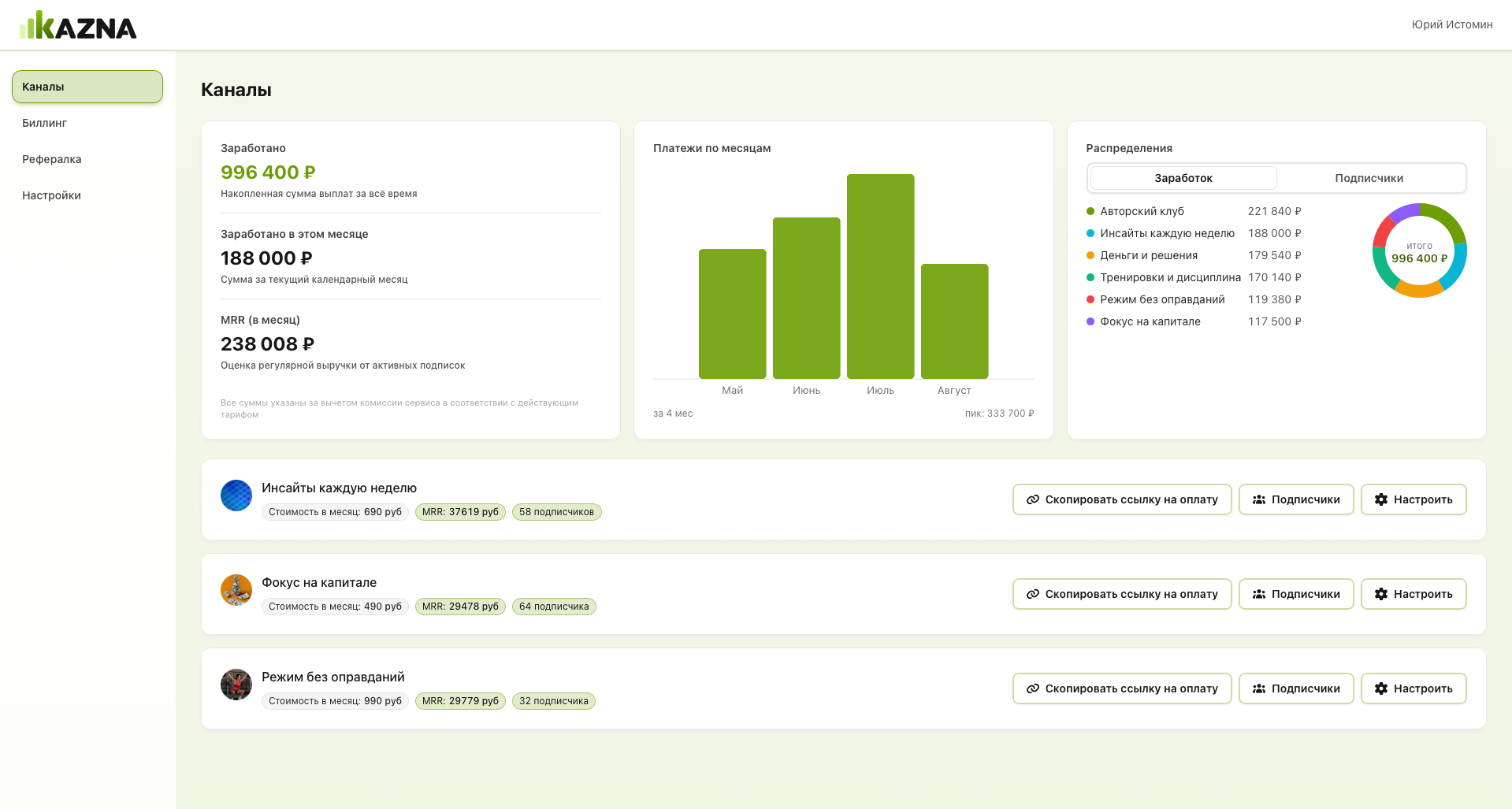Click orange dot for Деньги и решения
1512x809 pixels.
[x=1090, y=255]
